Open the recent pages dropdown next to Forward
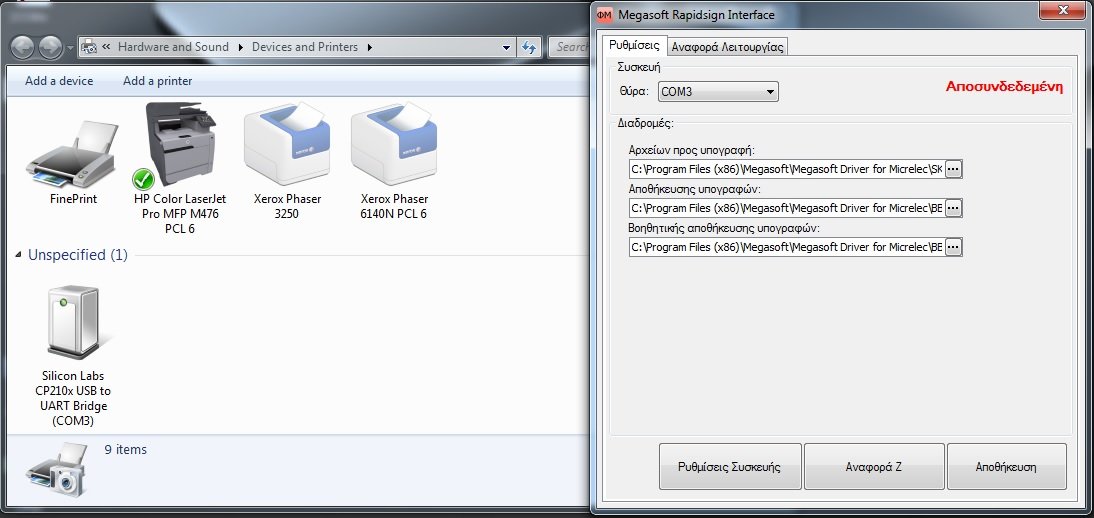1094x518 pixels. click(70, 48)
